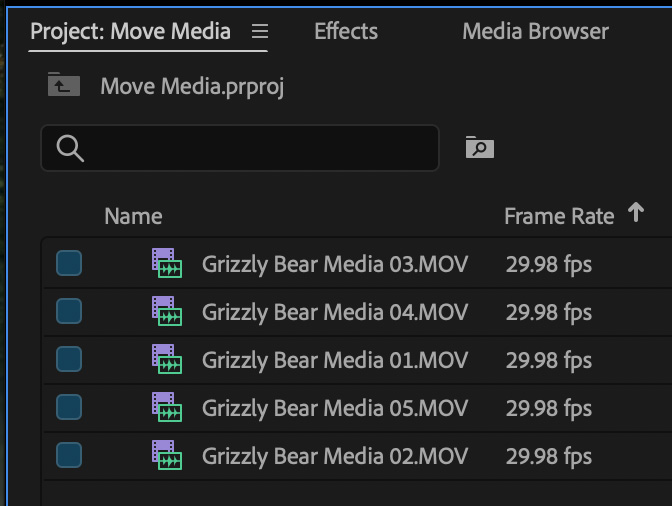
Task: Toggle the label box for Media 01.MOV
Action: (x=69, y=360)
